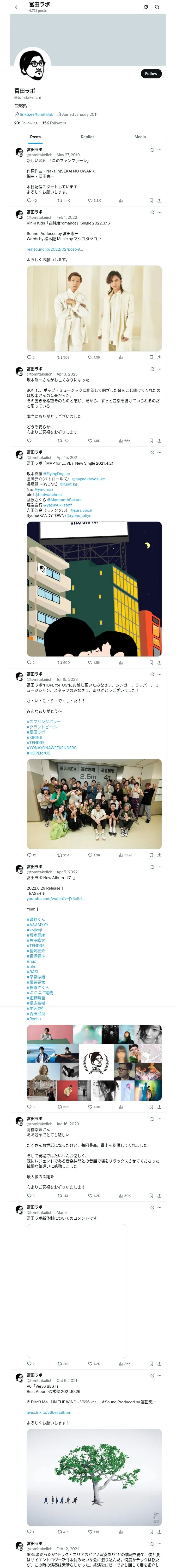Viewport: 176px width, 1568px height.
Task: View analytics on the Apr 3, 2023 post
Action: 124,441
